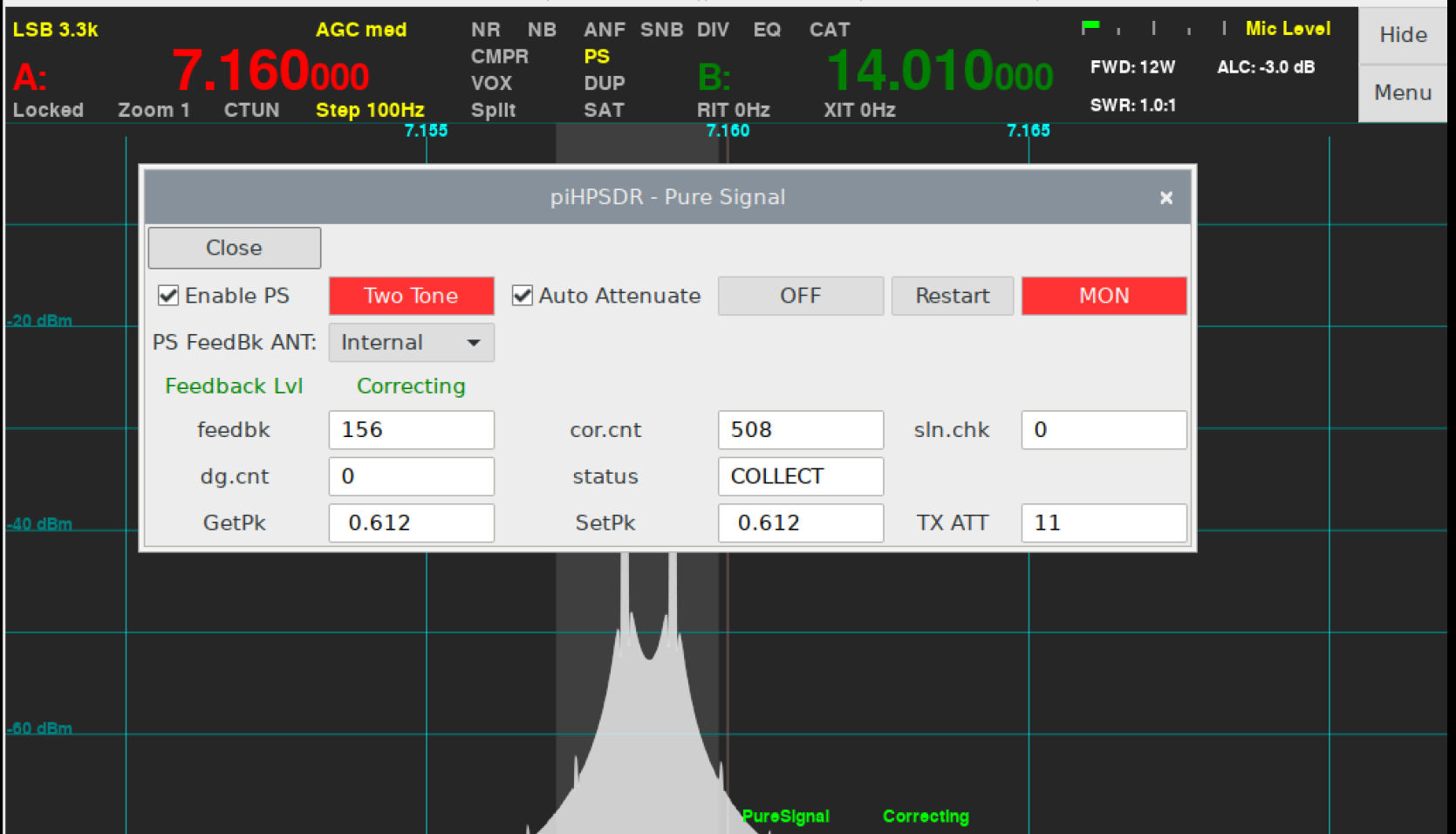The width and height of the screenshot is (1456, 834).
Task: Toggle the ANF indicator
Action: pos(605,30)
